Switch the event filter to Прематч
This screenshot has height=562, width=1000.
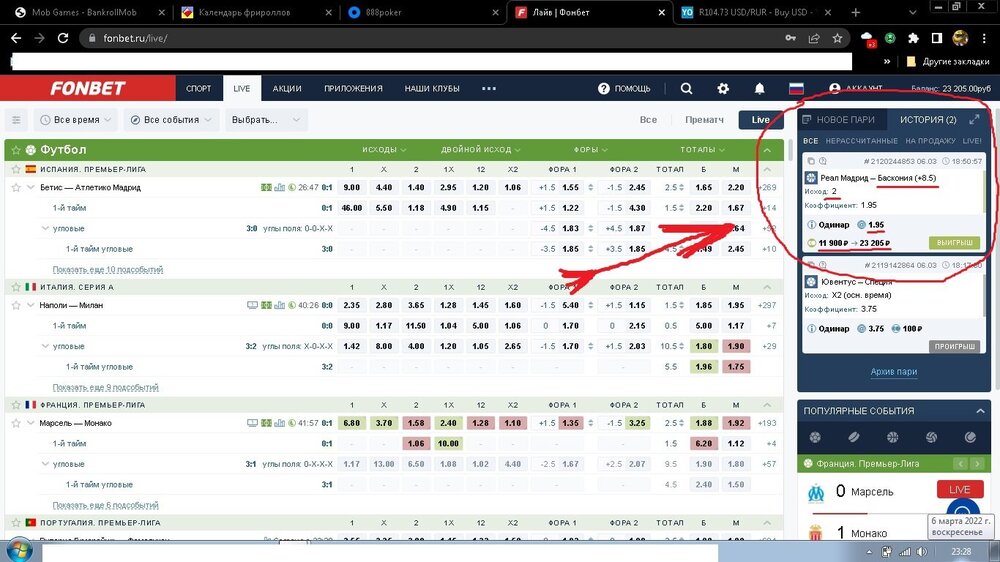(x=704, y=120)
